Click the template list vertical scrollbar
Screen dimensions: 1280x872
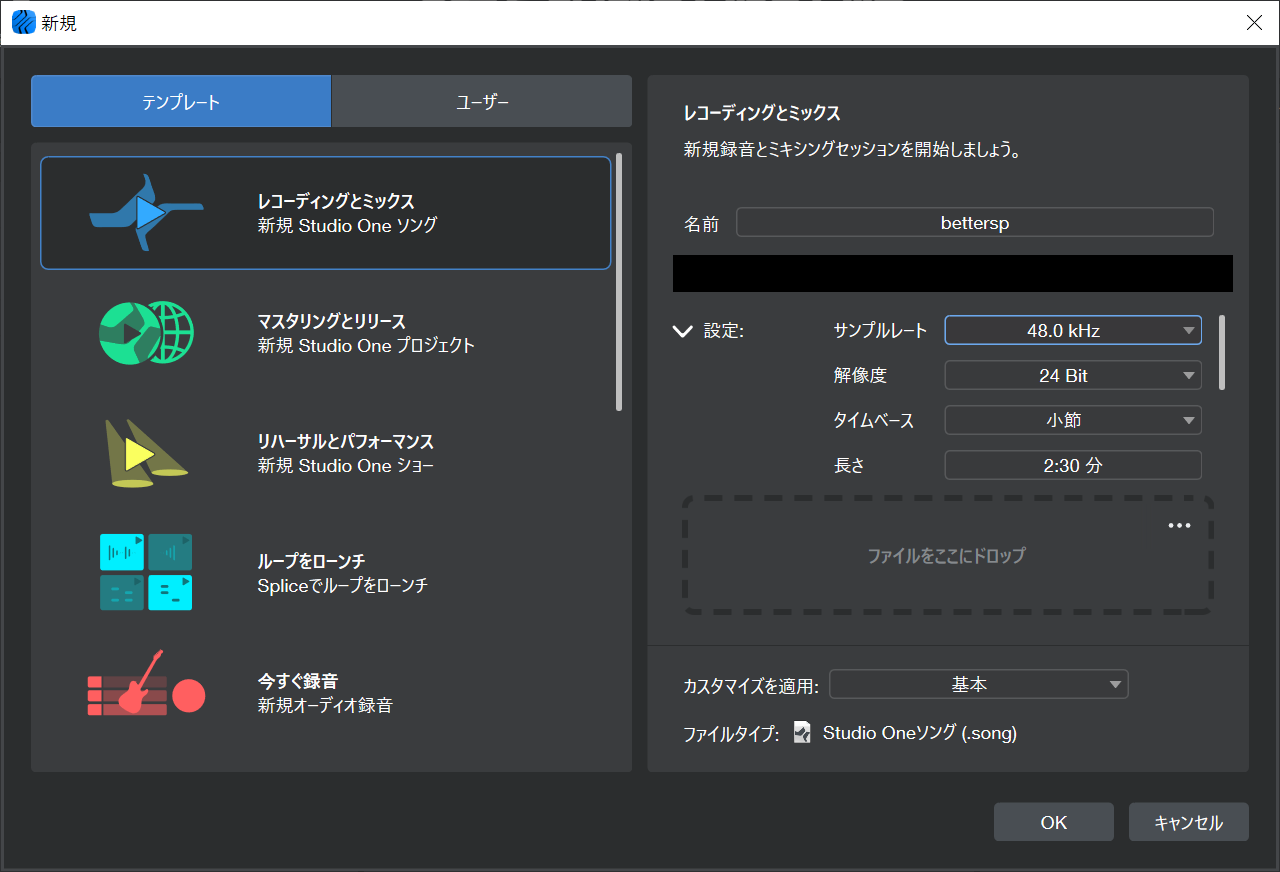[x=619, y=281]
